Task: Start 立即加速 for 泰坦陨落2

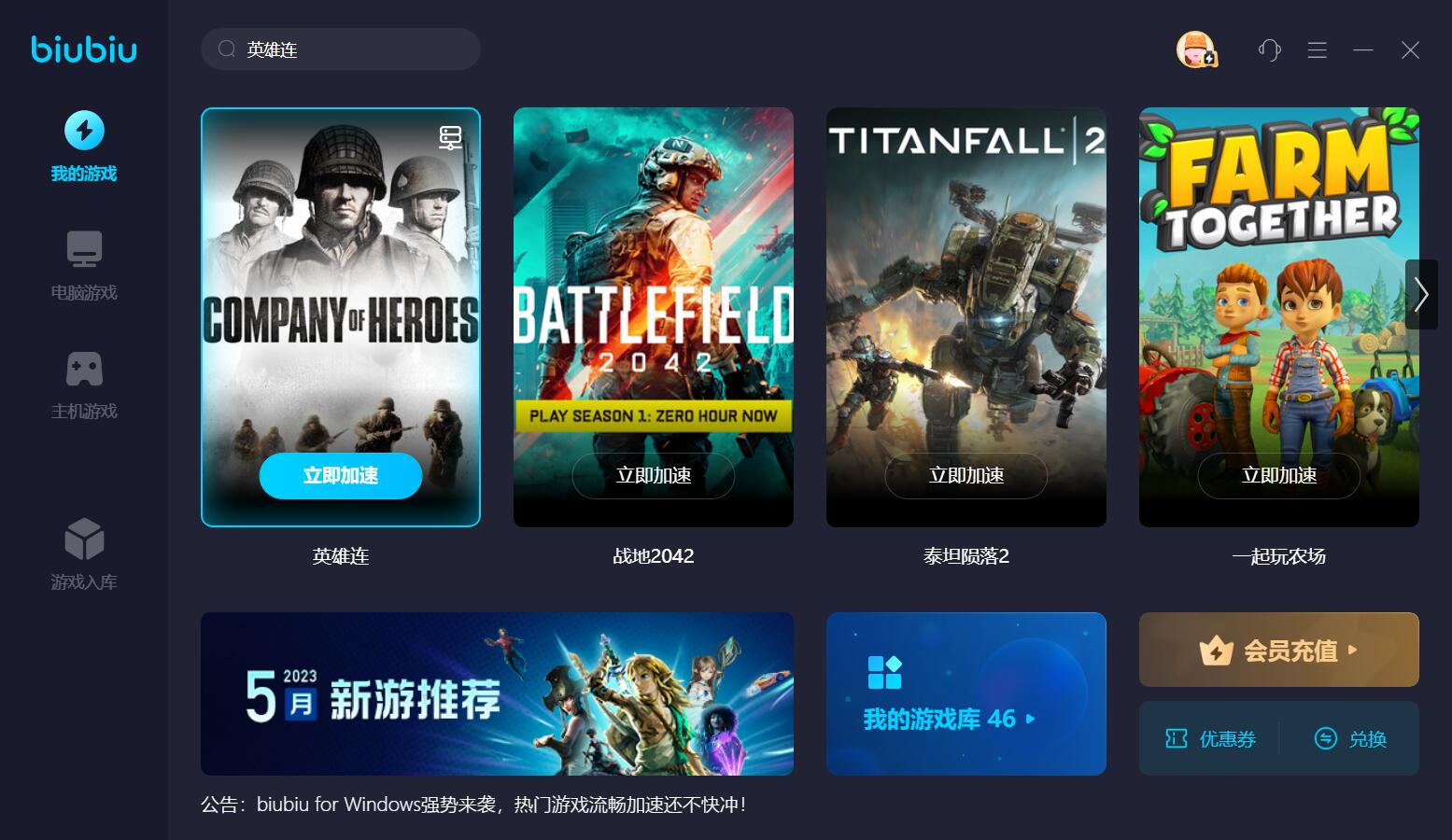Action: pyautogui.click(x=966, y=476)
